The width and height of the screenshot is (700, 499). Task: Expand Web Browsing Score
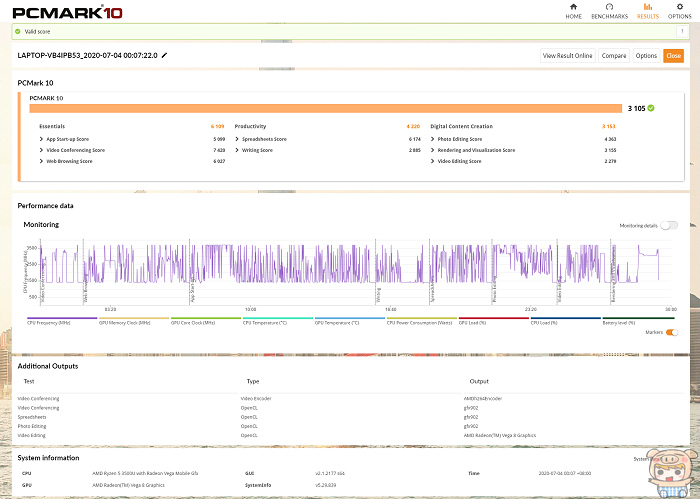click(41, 161)
